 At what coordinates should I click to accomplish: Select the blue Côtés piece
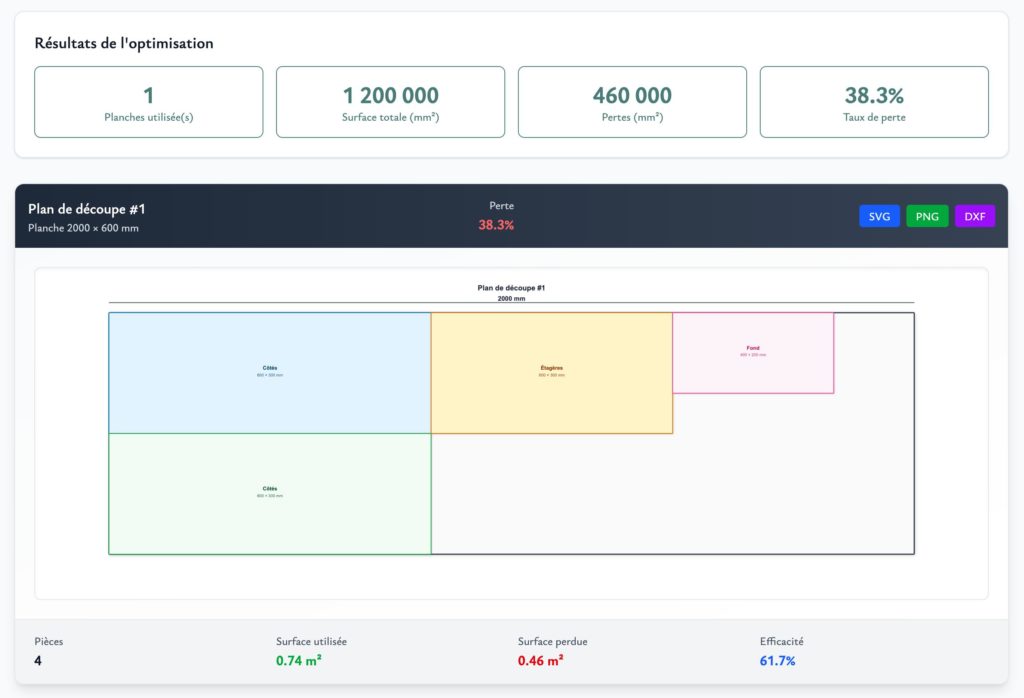(x=270, y=372)
